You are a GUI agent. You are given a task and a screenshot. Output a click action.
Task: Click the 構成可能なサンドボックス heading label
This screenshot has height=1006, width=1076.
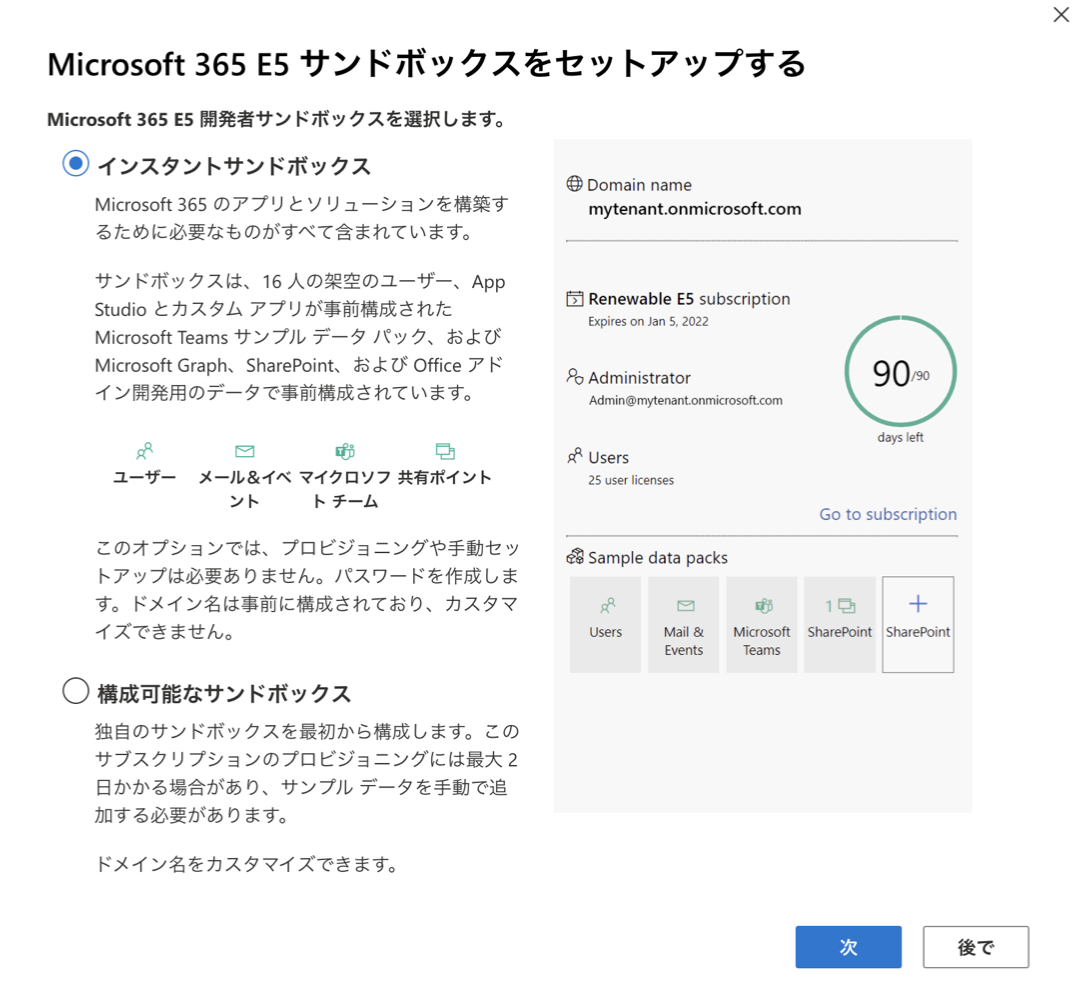(x=224, y=694)
